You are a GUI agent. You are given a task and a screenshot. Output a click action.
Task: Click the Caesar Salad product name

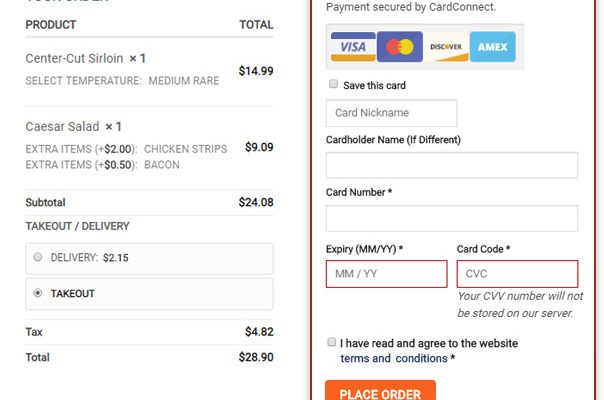[62, 127]
